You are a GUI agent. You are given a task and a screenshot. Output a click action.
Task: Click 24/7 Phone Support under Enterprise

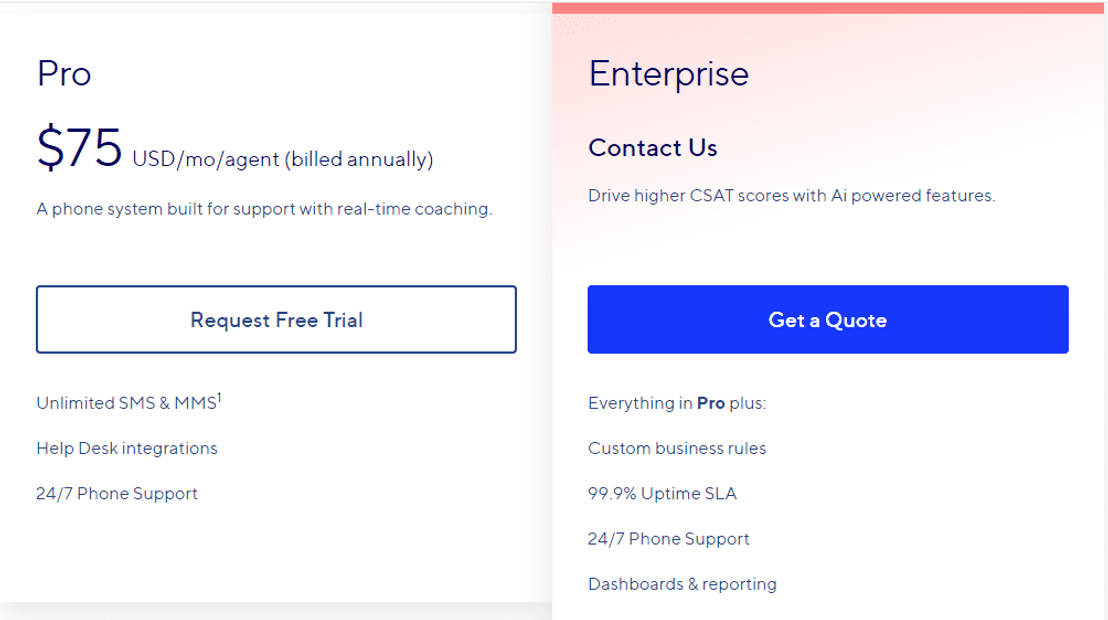(x=668, y=538)
